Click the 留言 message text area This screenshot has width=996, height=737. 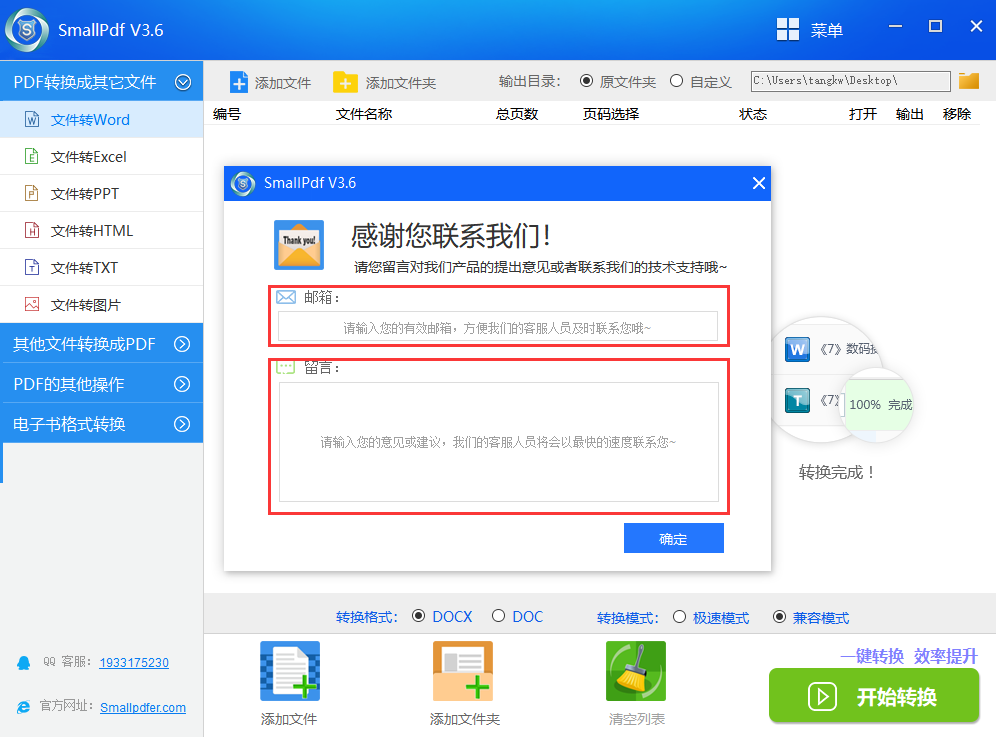coord(499,442)
